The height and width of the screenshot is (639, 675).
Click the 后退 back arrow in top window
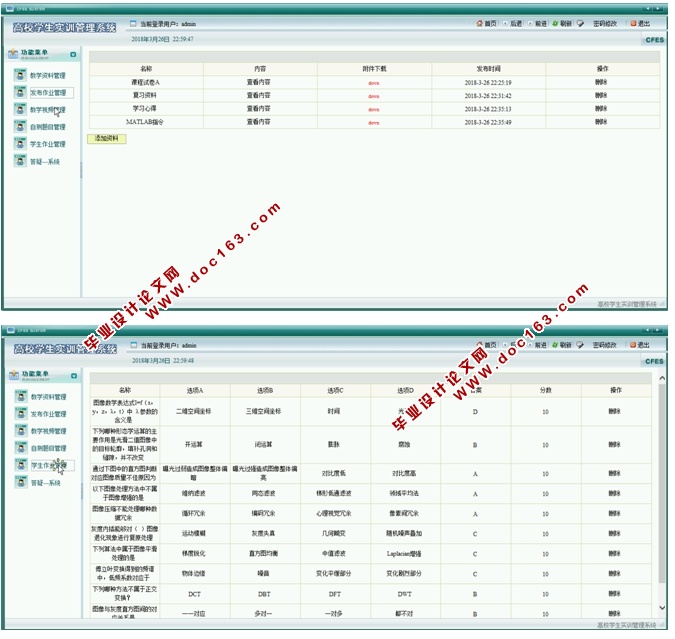coord(505,23)
